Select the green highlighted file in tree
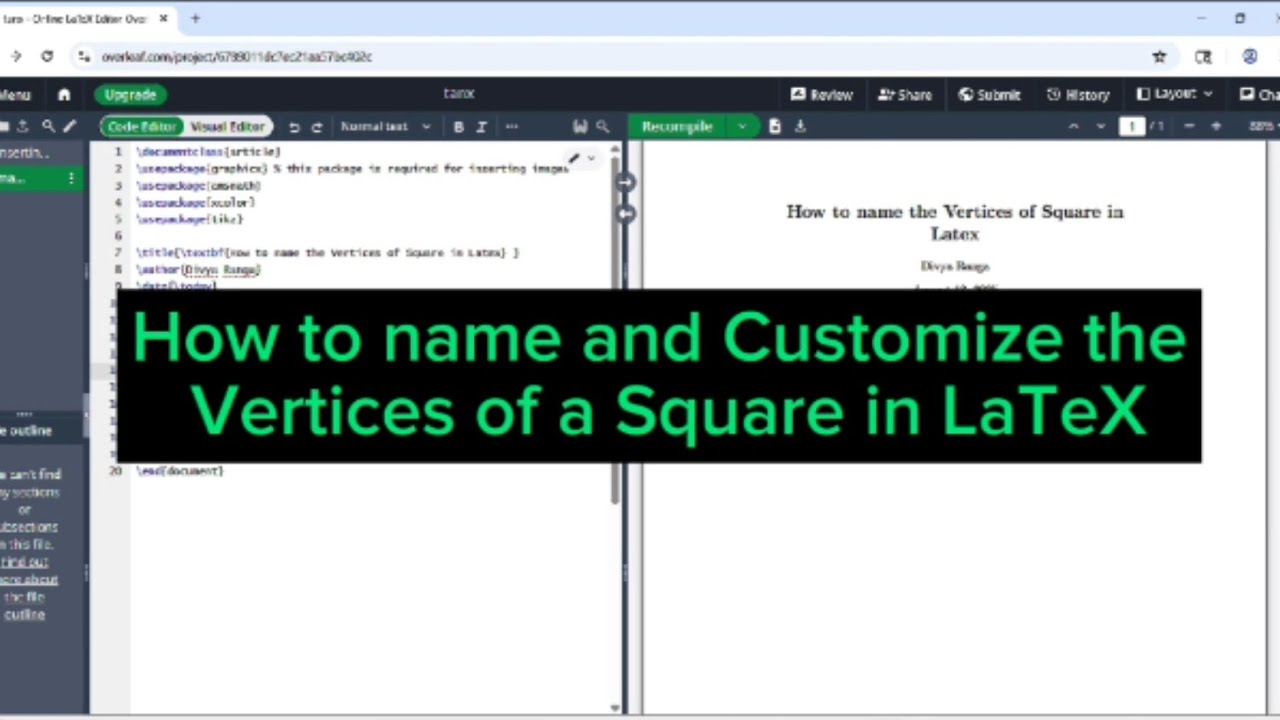Viewport: 1280px width, 720px height. [40, 178]
